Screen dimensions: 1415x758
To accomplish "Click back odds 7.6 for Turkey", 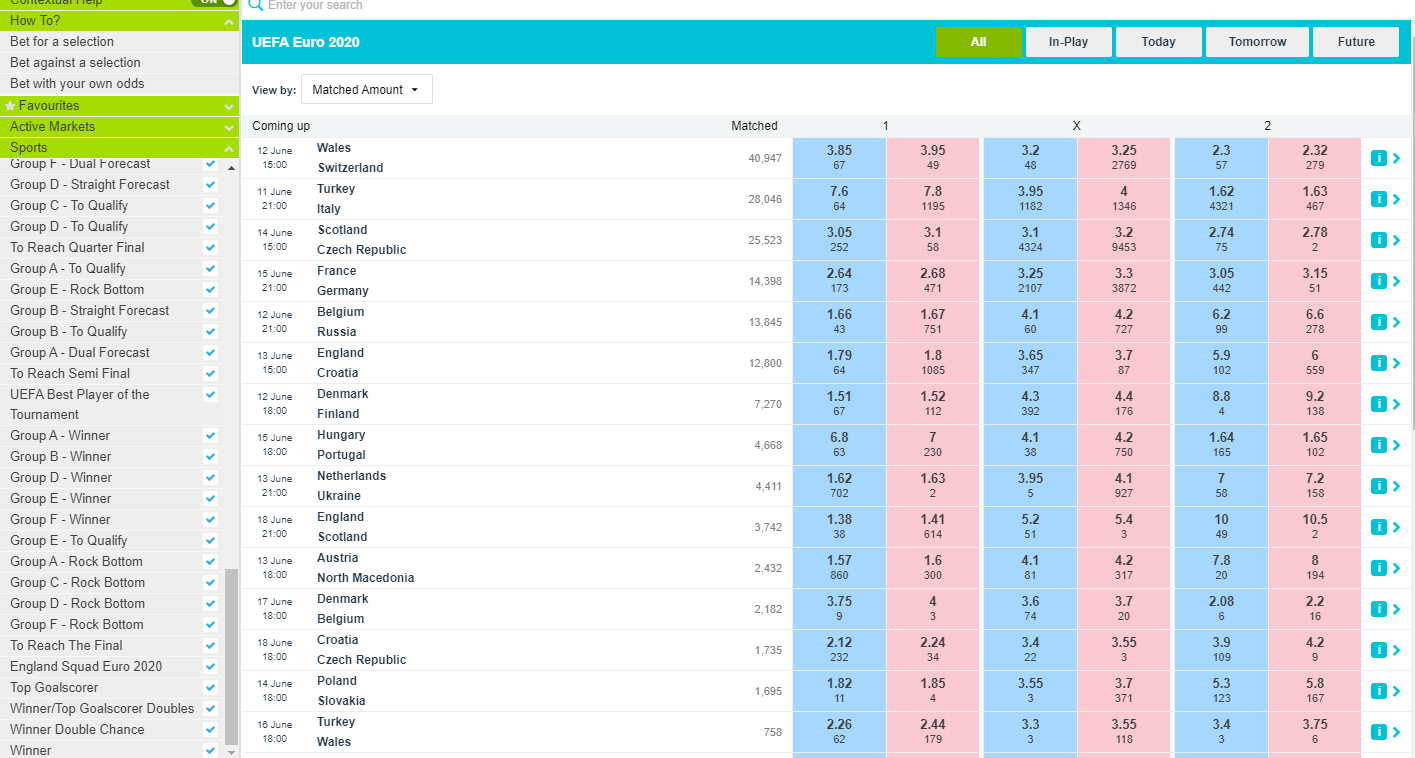I will [x=839, y=199].
